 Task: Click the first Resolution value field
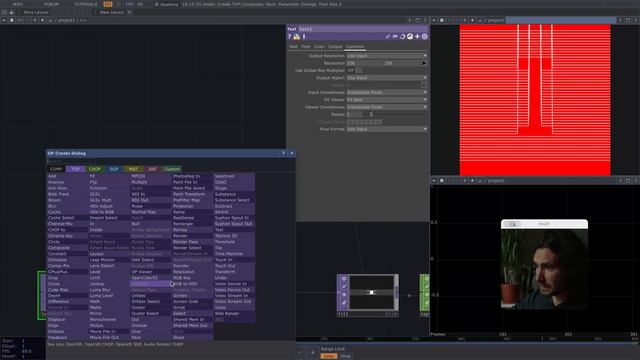pos(364,63)
